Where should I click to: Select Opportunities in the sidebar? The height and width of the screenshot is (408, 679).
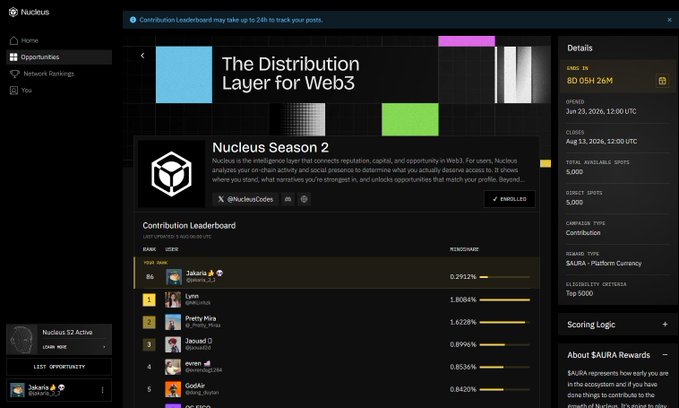[59, 57]
